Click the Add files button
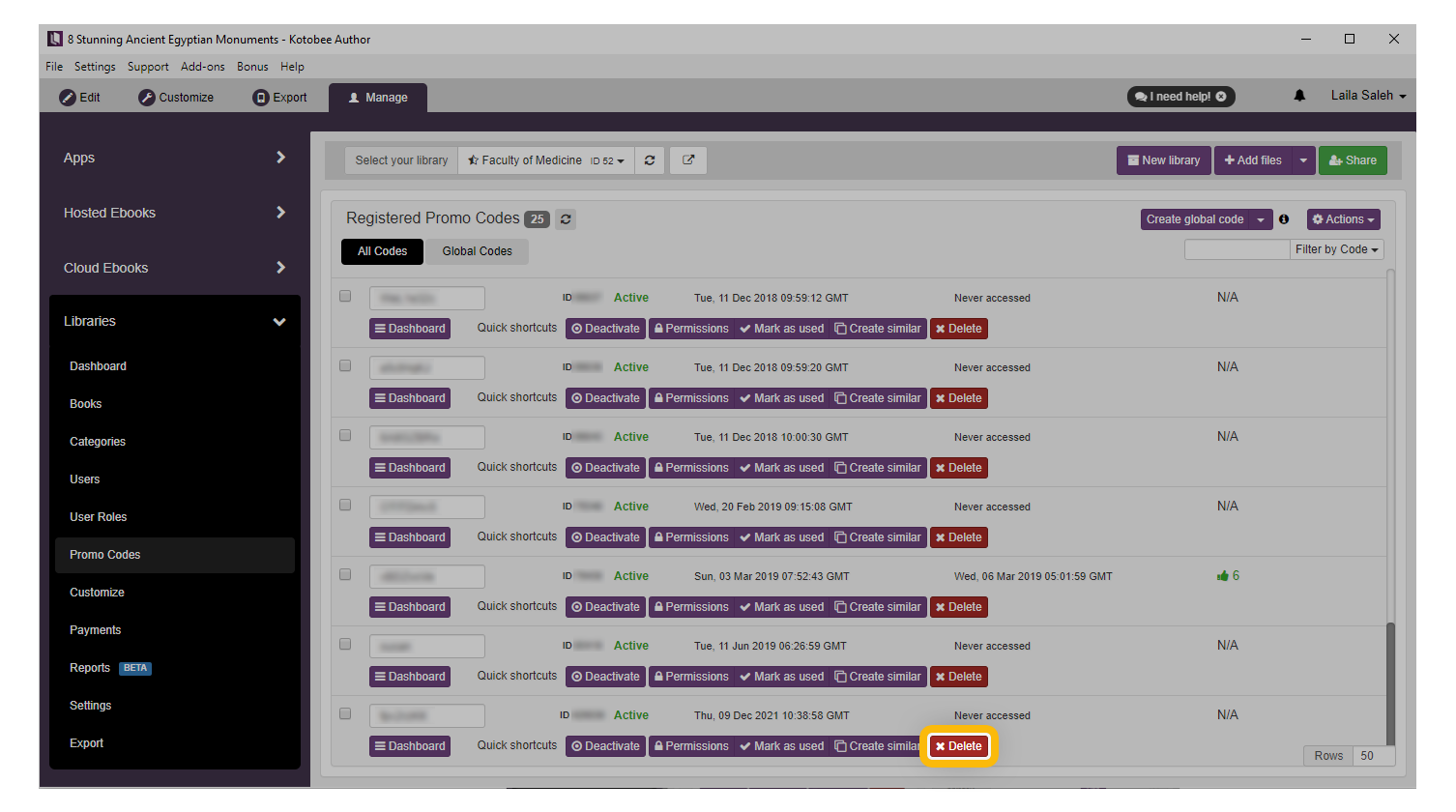This screenshot has width=1456, height=812. 1253,160
